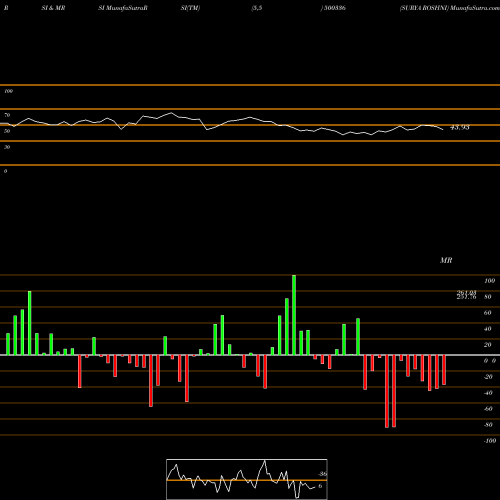This screenshot has width=500, height=500.
Task: Click the mini overview chart thumbnail
Action: [x=247, y=479]
